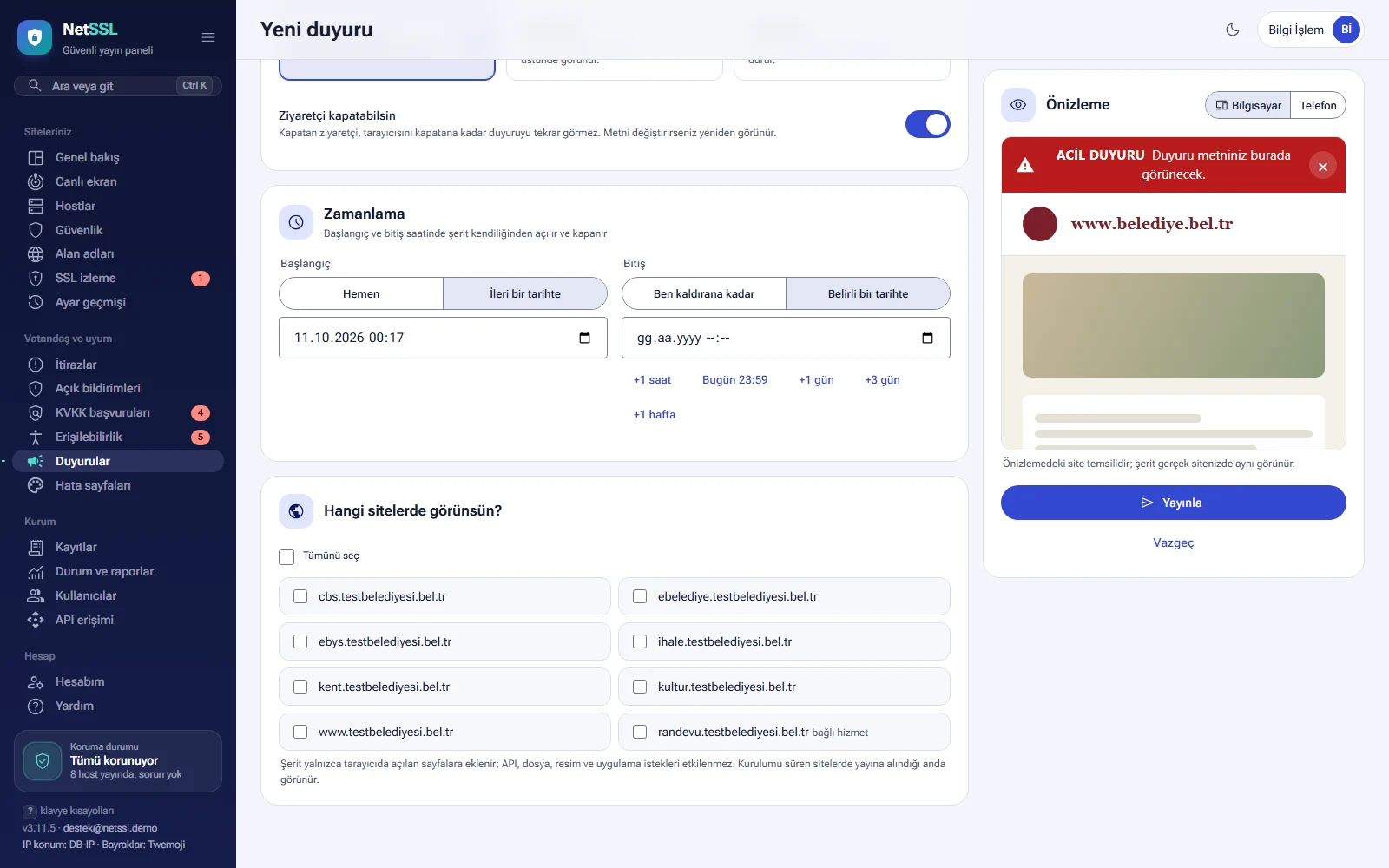Screen dimensions: 1389x868
Task: Add +1 saat to end time
Action: coord(652,380)
